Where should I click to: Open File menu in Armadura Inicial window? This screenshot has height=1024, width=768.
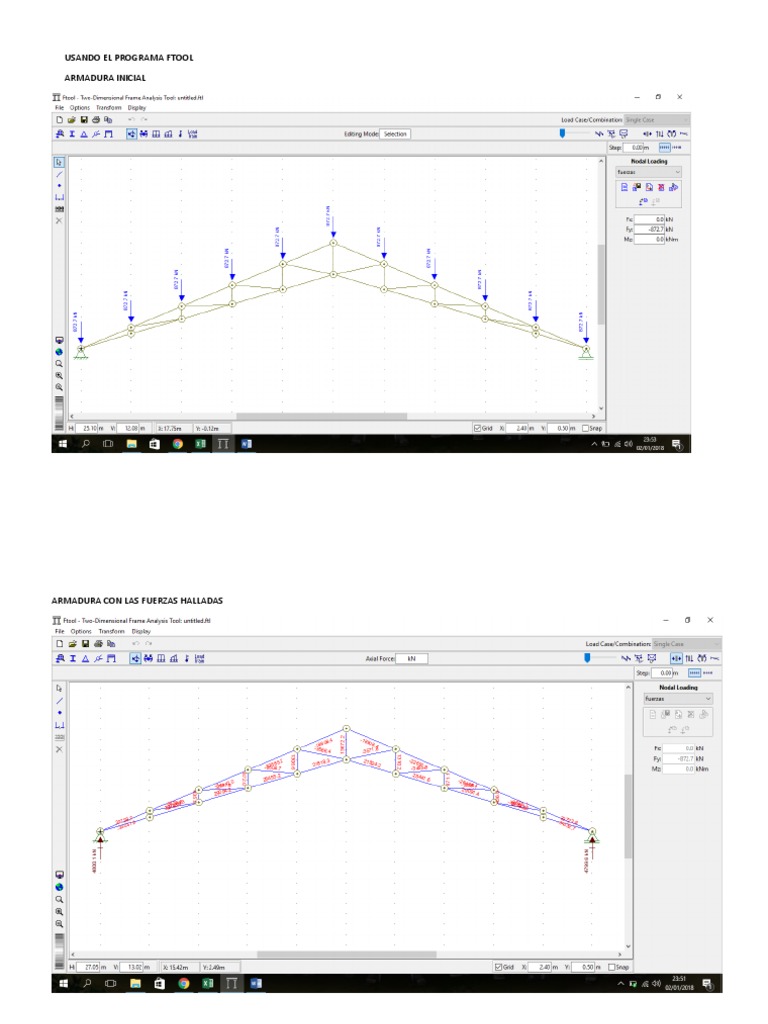point(59,108)
